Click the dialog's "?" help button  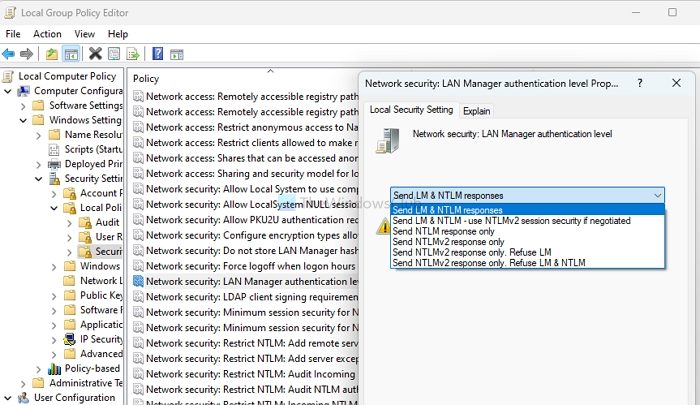click(x=639, y=84)
